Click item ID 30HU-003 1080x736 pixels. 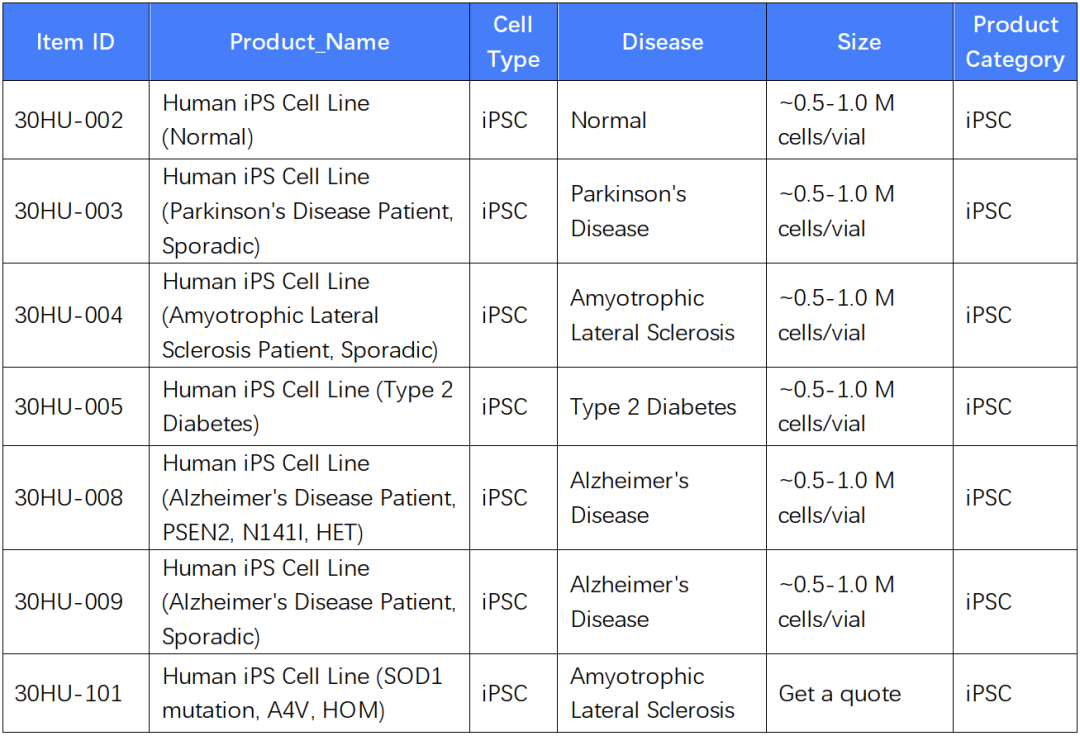click(69, 211)
